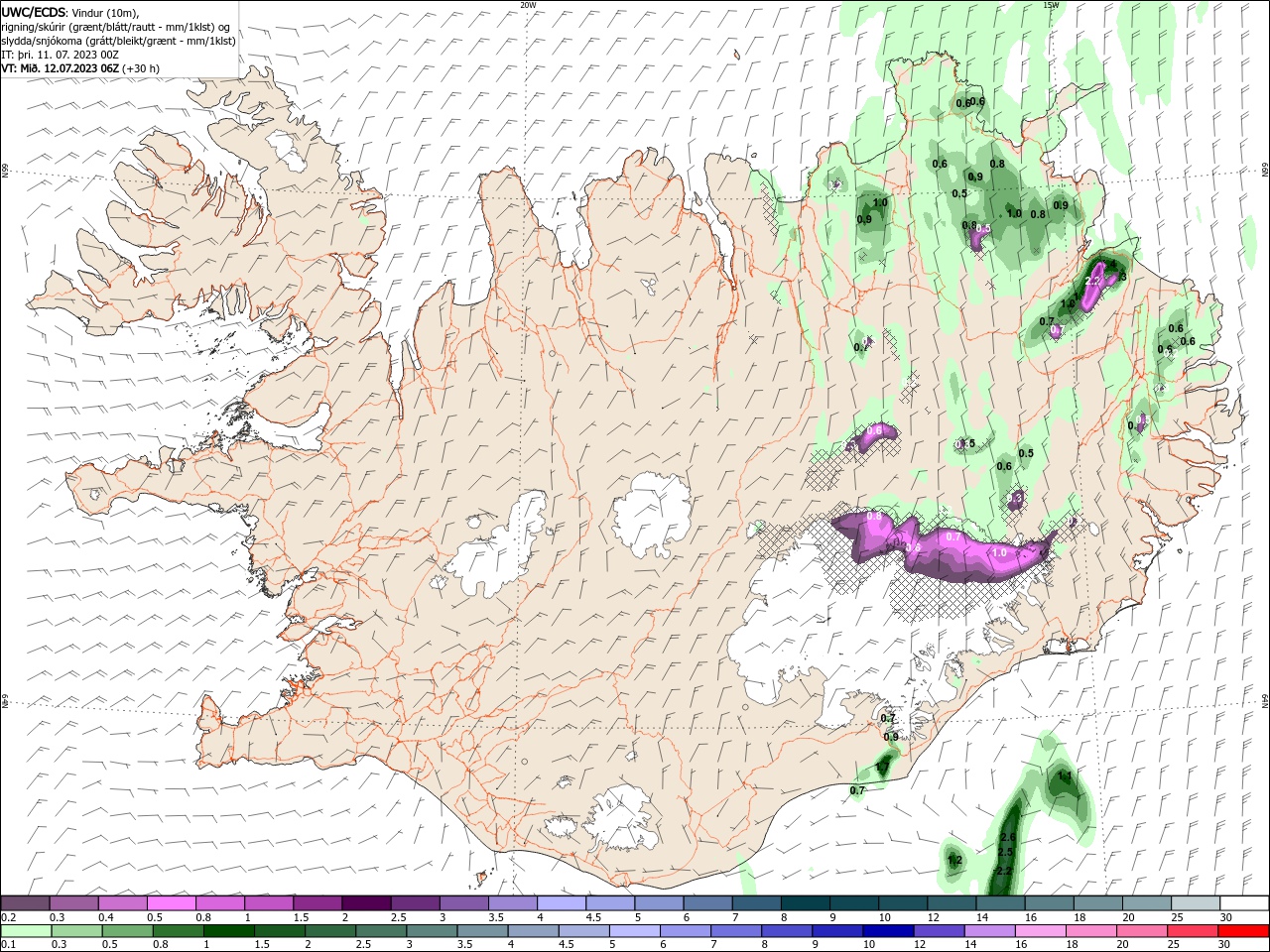Screen dimensions: 1270x952
Task: Pick the darkest green rain swatch between 1 and 1.5
Action: click(229, 930)
